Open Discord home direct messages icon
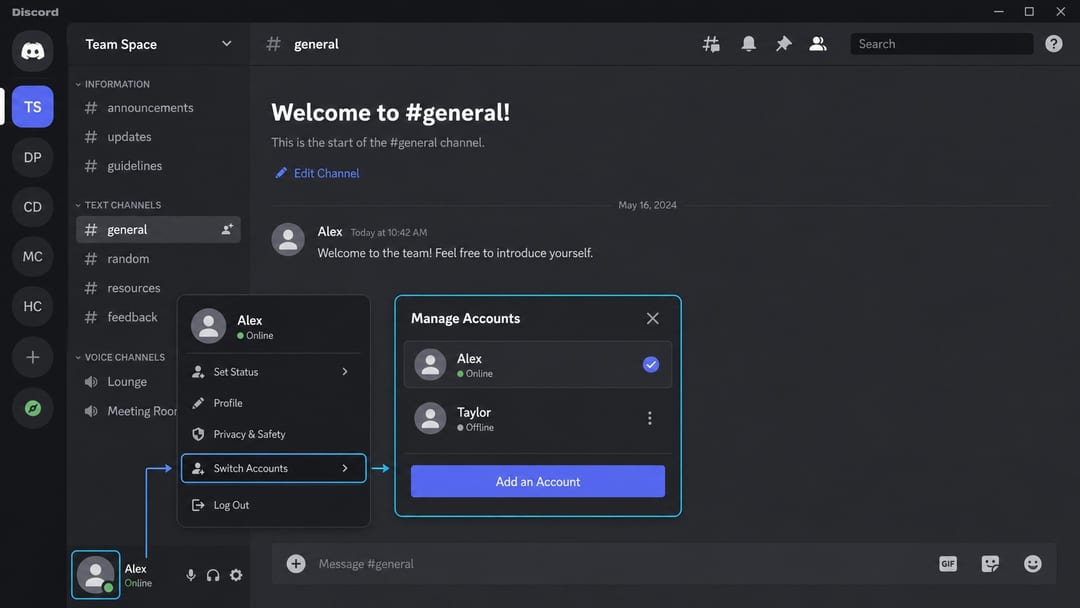This screenshot has width=1080, height=608. click(32, 51)
